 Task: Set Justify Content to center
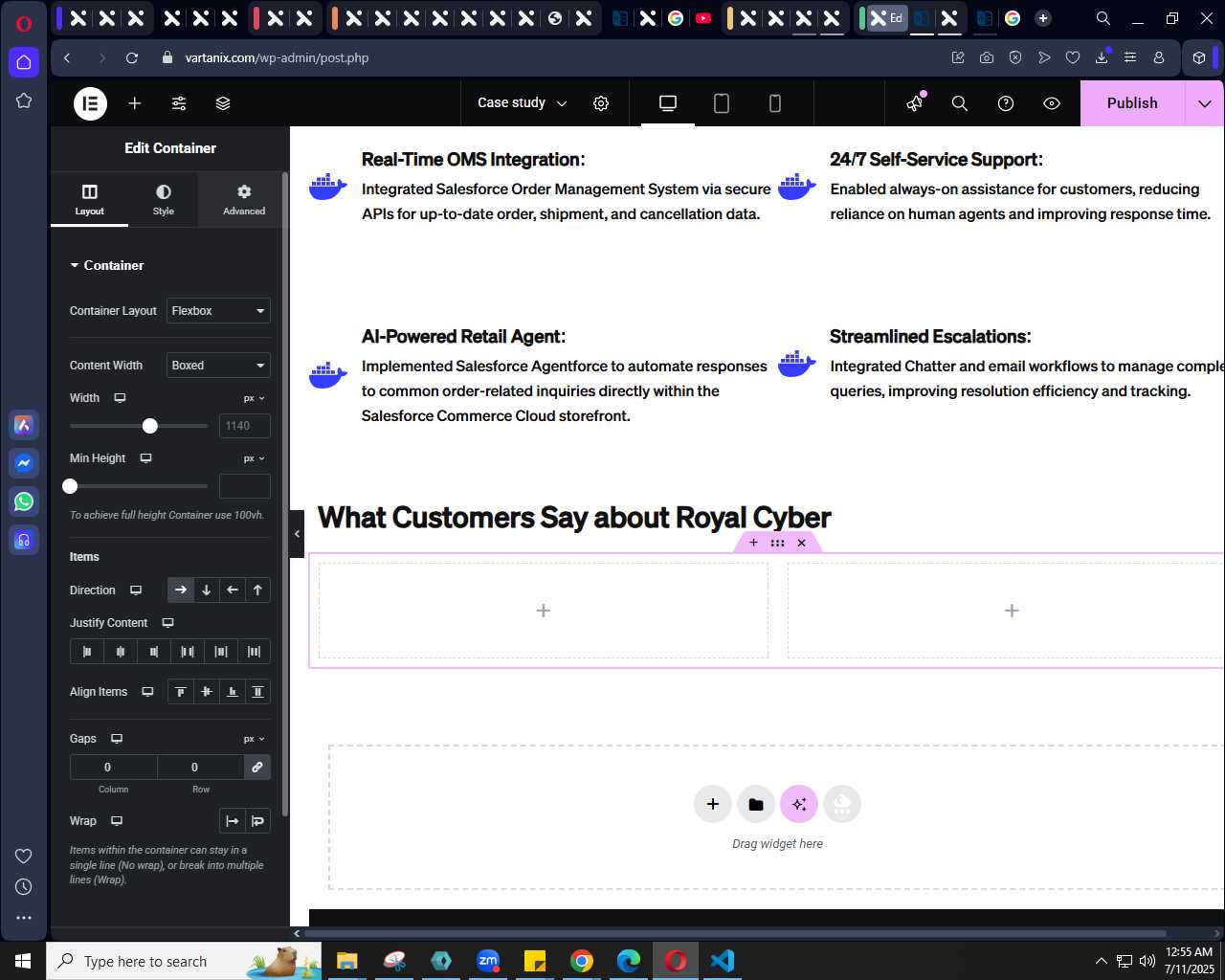tap(121, 652)
